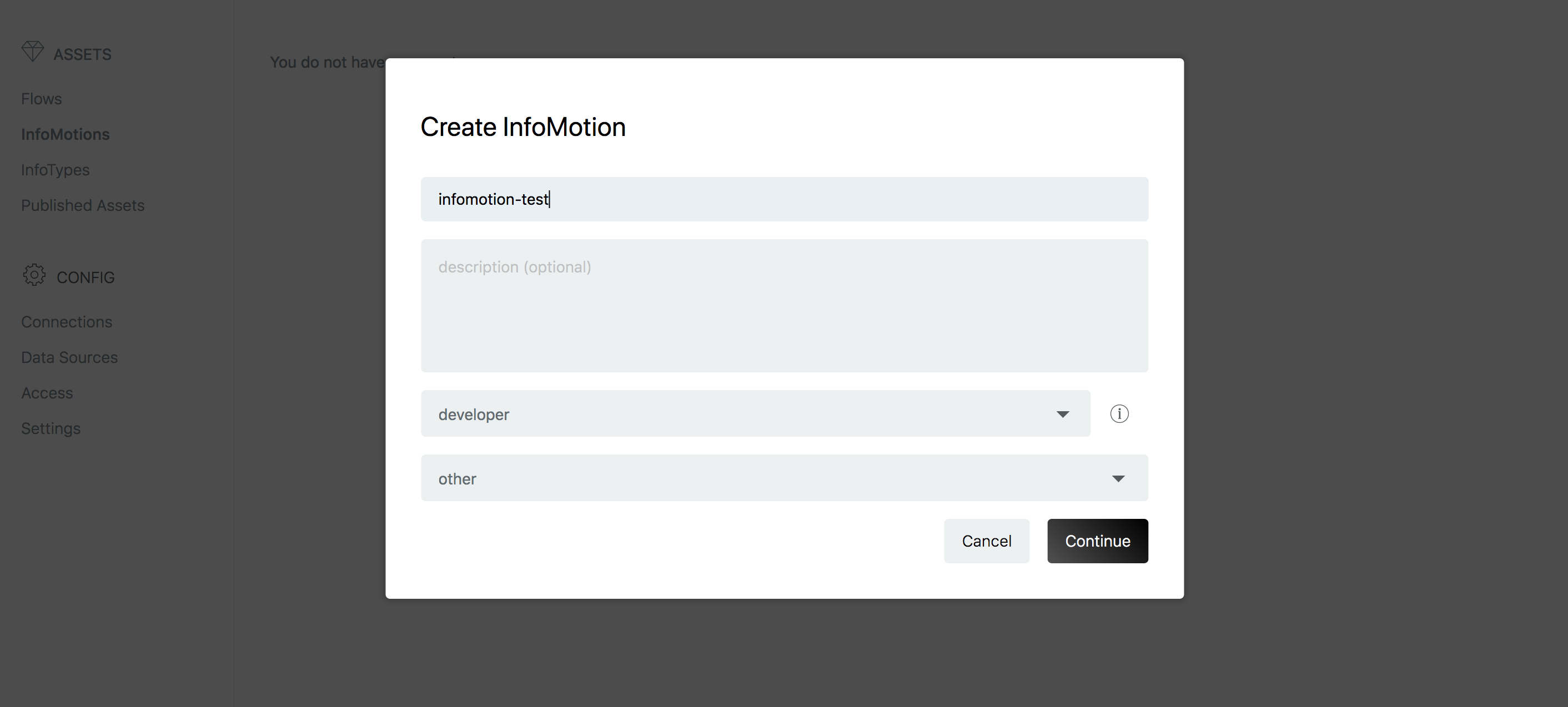This screenshot has width=1568, height=707.
Task: Go to Connections settings
Action: click(x=66, y=321)
